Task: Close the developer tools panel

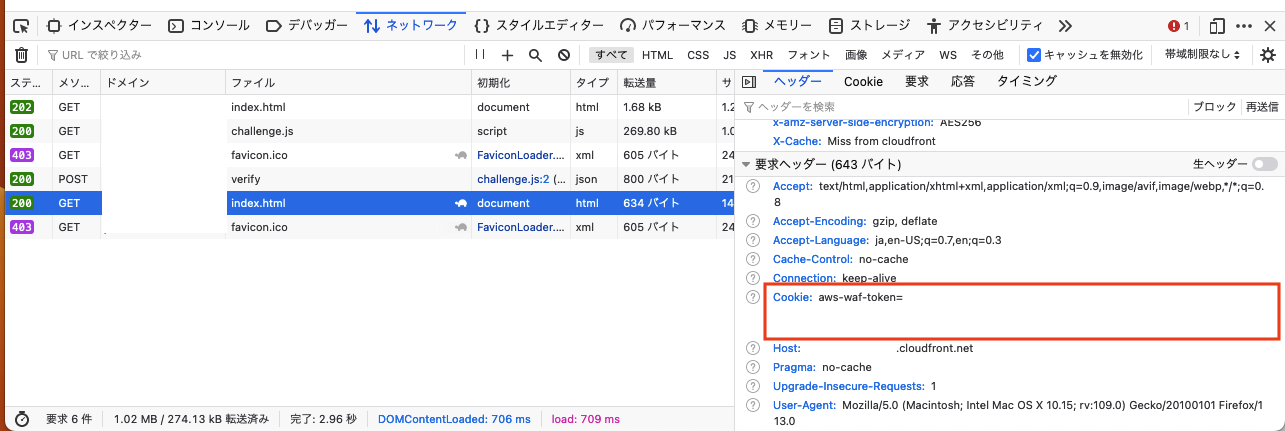Action: (1268, 25)
